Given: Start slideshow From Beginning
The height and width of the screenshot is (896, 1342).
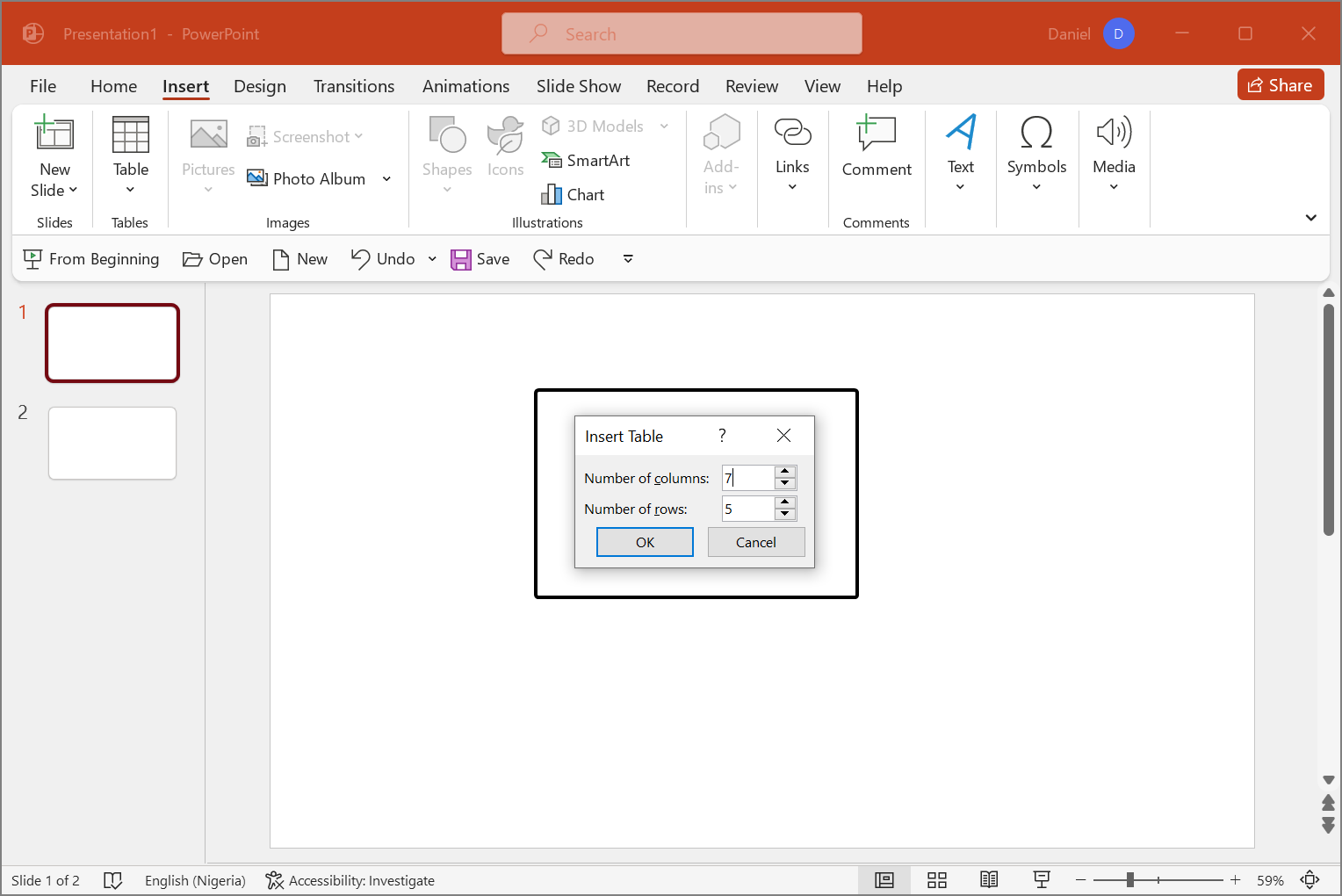Looking at the screenshot, I should (91, 259).
